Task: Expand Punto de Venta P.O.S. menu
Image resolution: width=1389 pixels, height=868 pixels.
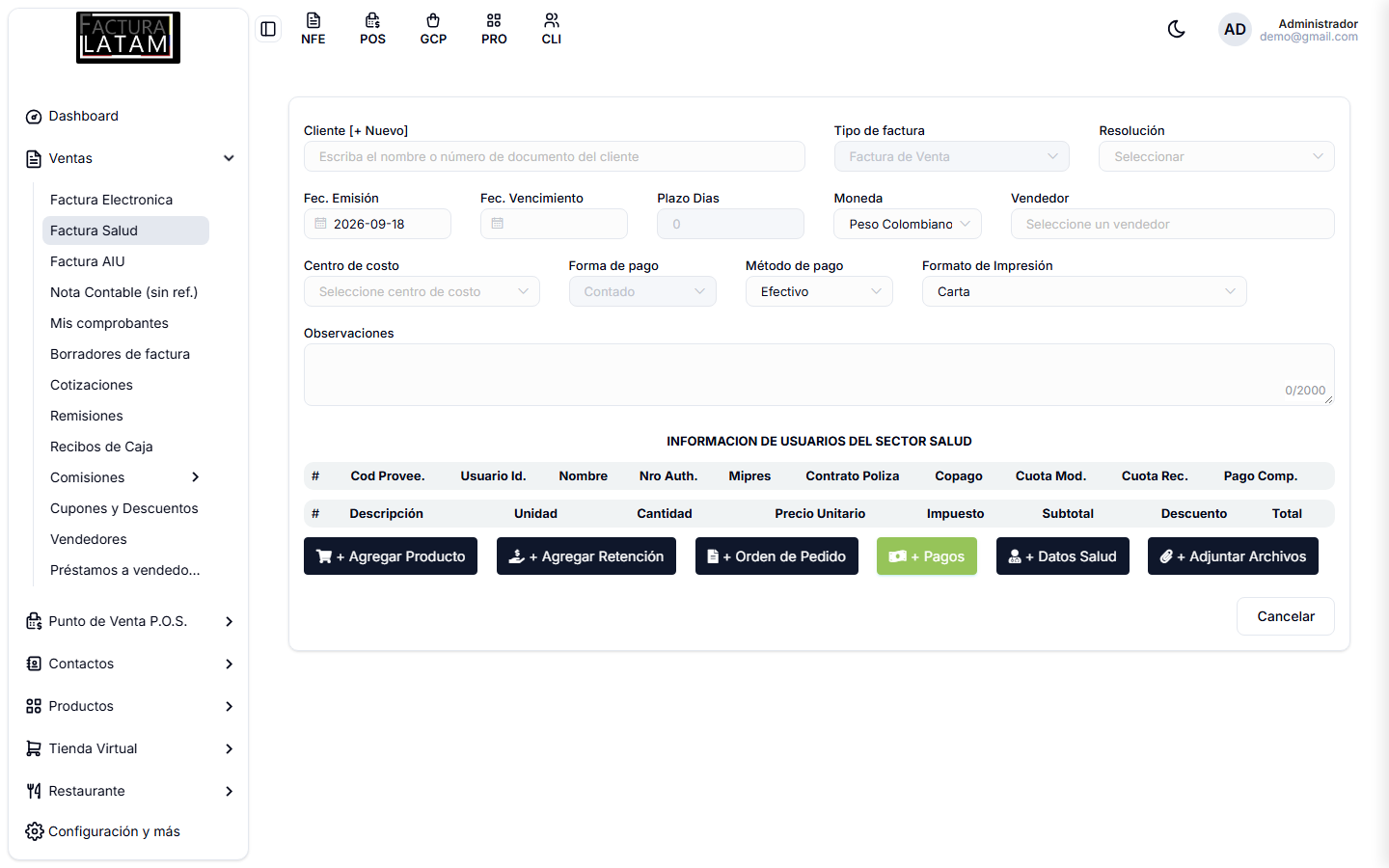Action: [128, 621]
